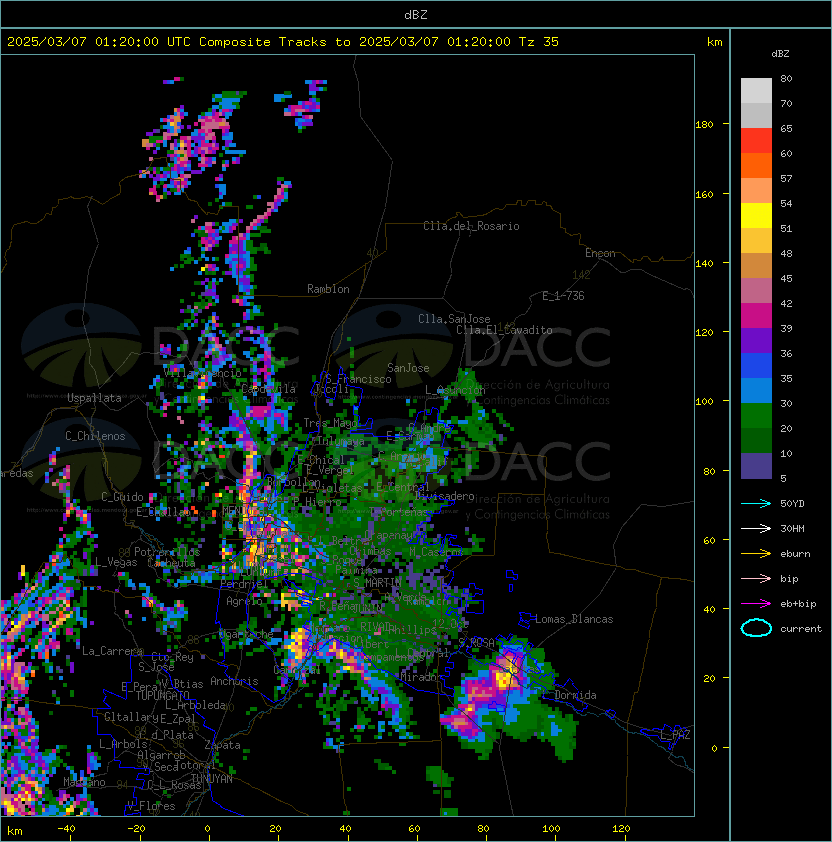
Task: Click the 'Capdevila' map label
Action: (269, 389)
